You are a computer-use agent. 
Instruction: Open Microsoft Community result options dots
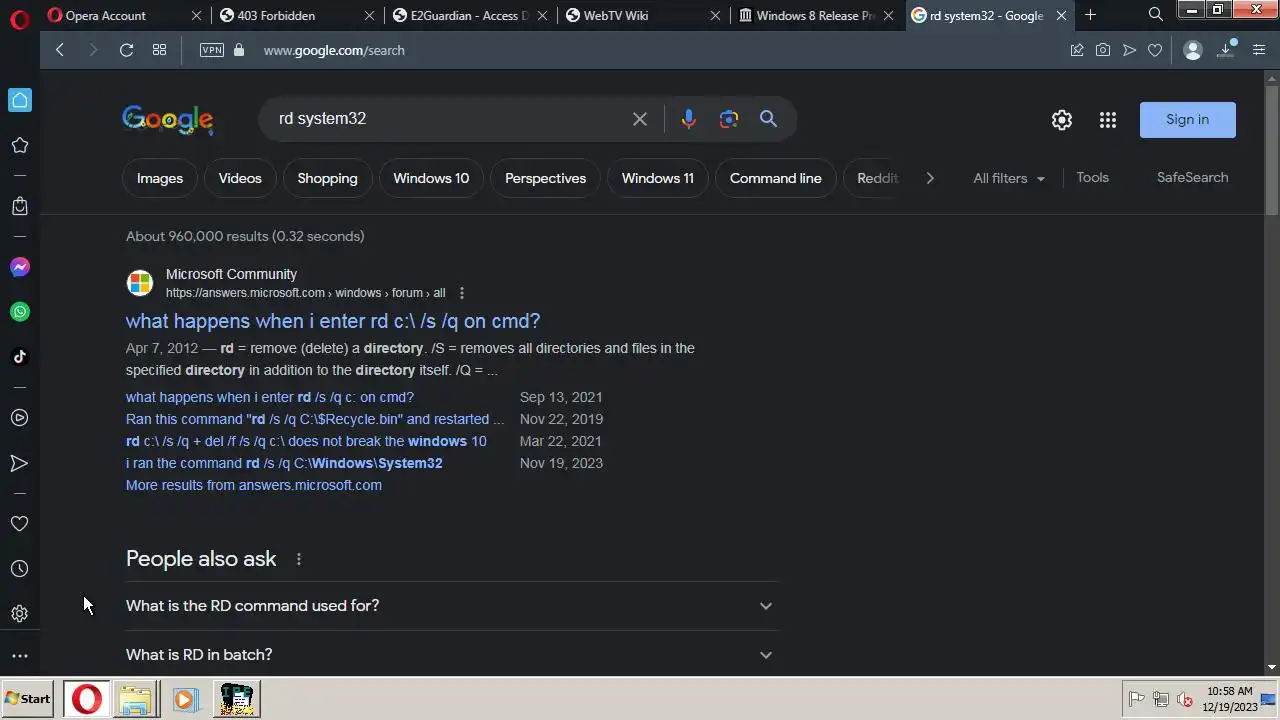pos(462,293)
